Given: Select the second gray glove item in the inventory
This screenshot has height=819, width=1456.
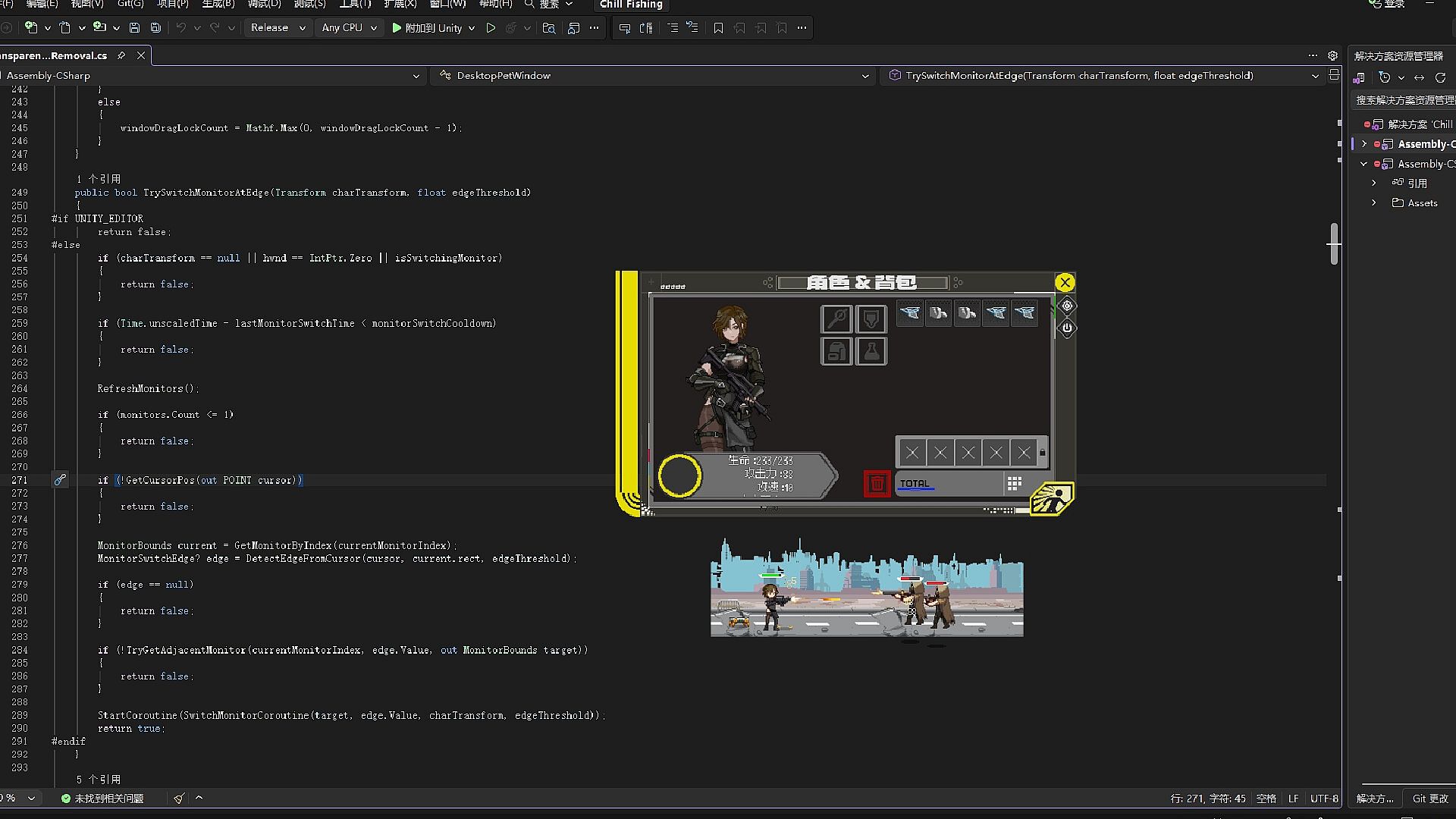Looking at the screenshot, I should pos(967,312).
